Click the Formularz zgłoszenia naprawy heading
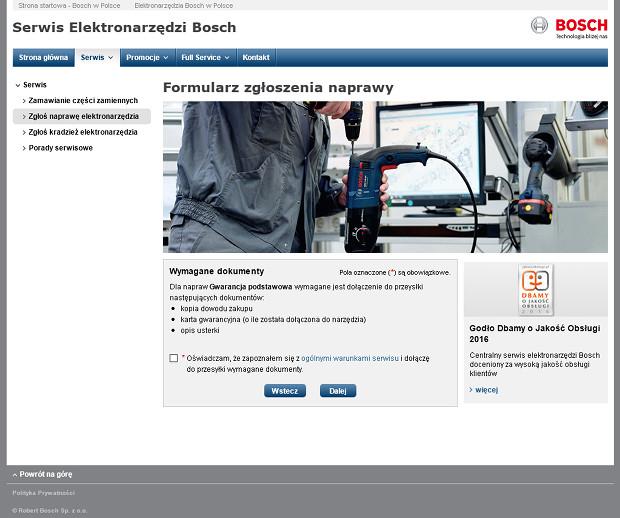Image resolution: width=620 pixels, height=518 pixels. tap(278, 87)
